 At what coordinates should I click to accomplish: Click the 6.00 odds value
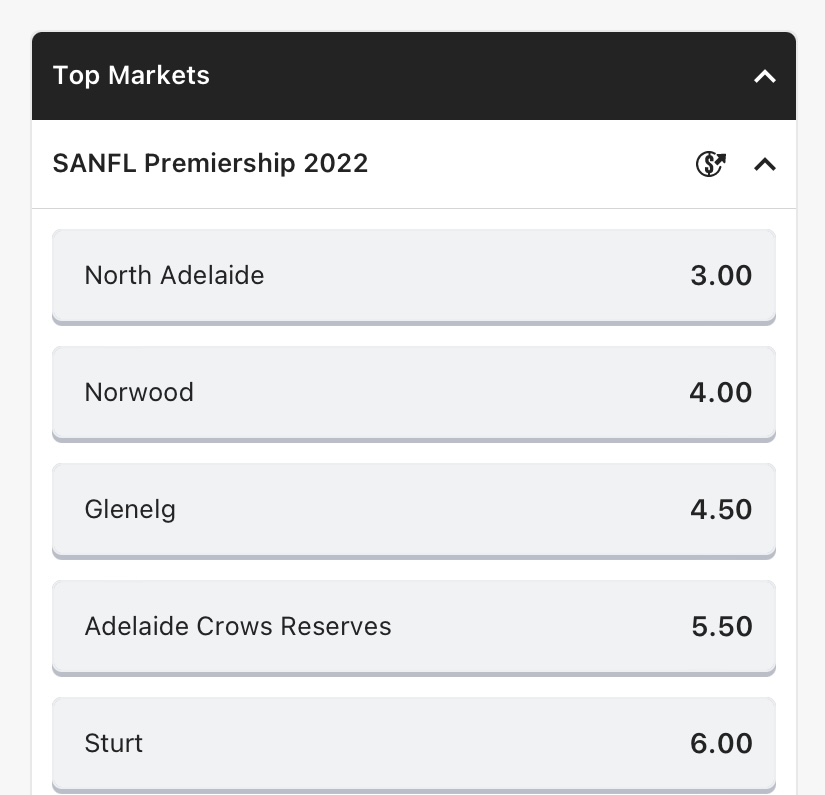click(721, 743)
